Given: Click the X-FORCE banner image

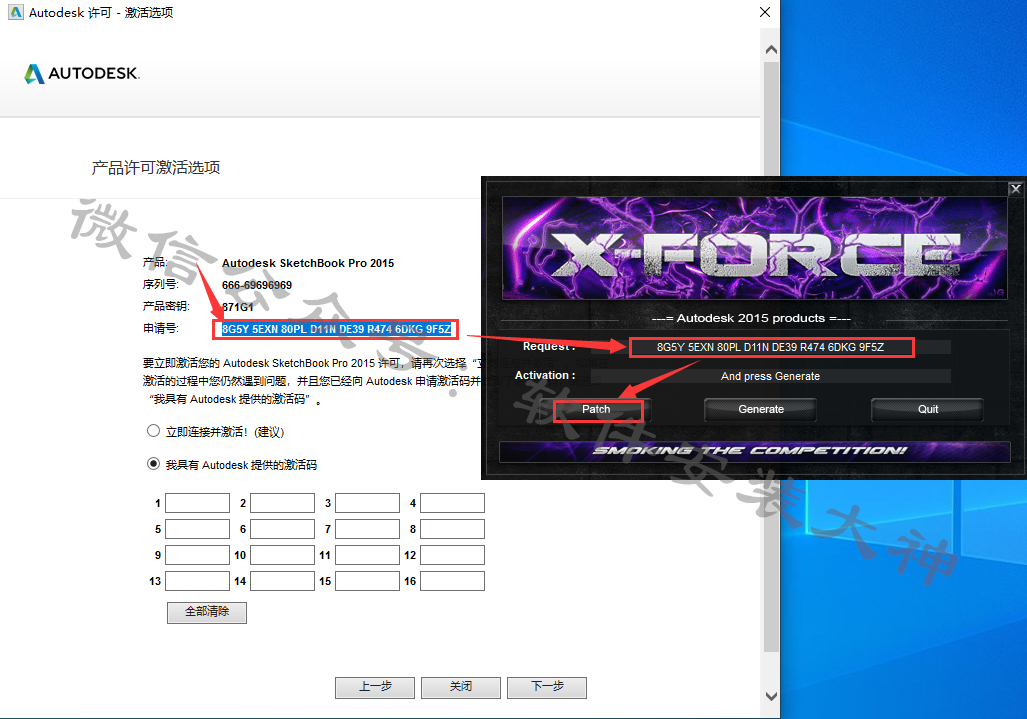Looking at the screenshot, I should (755, 248).
